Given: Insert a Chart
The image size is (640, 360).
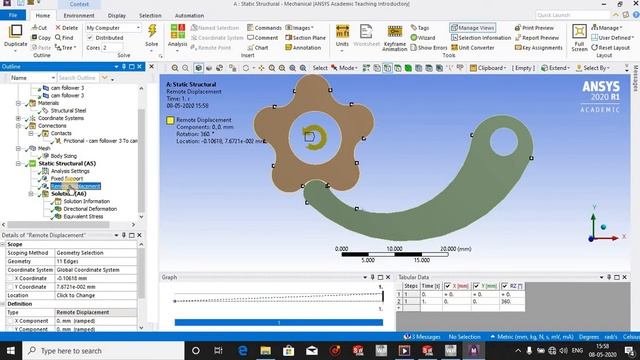Looking at the screenshot, I should click(258, 47).
